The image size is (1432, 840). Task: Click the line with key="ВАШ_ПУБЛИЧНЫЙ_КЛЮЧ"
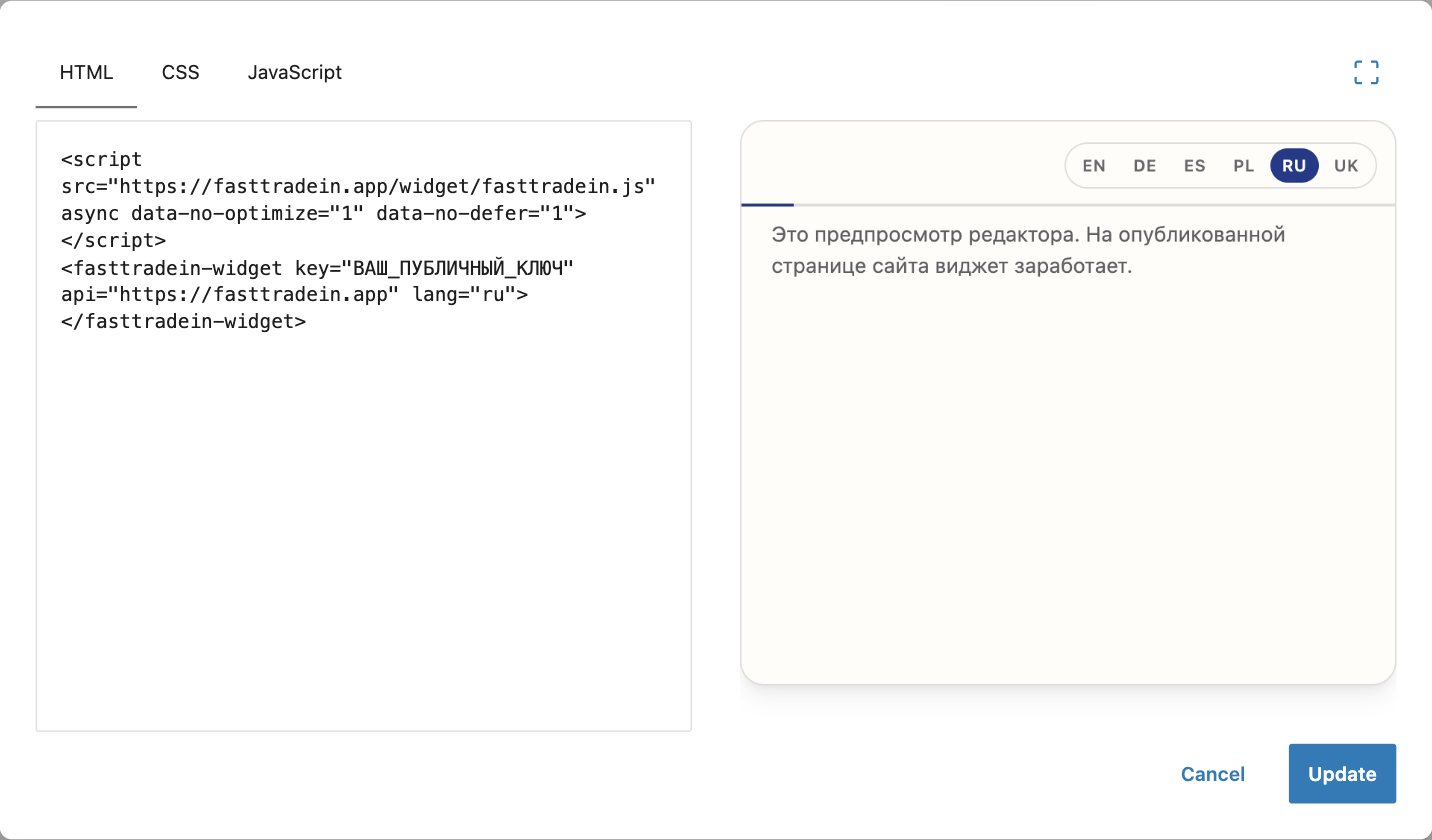tap(317, 268)
